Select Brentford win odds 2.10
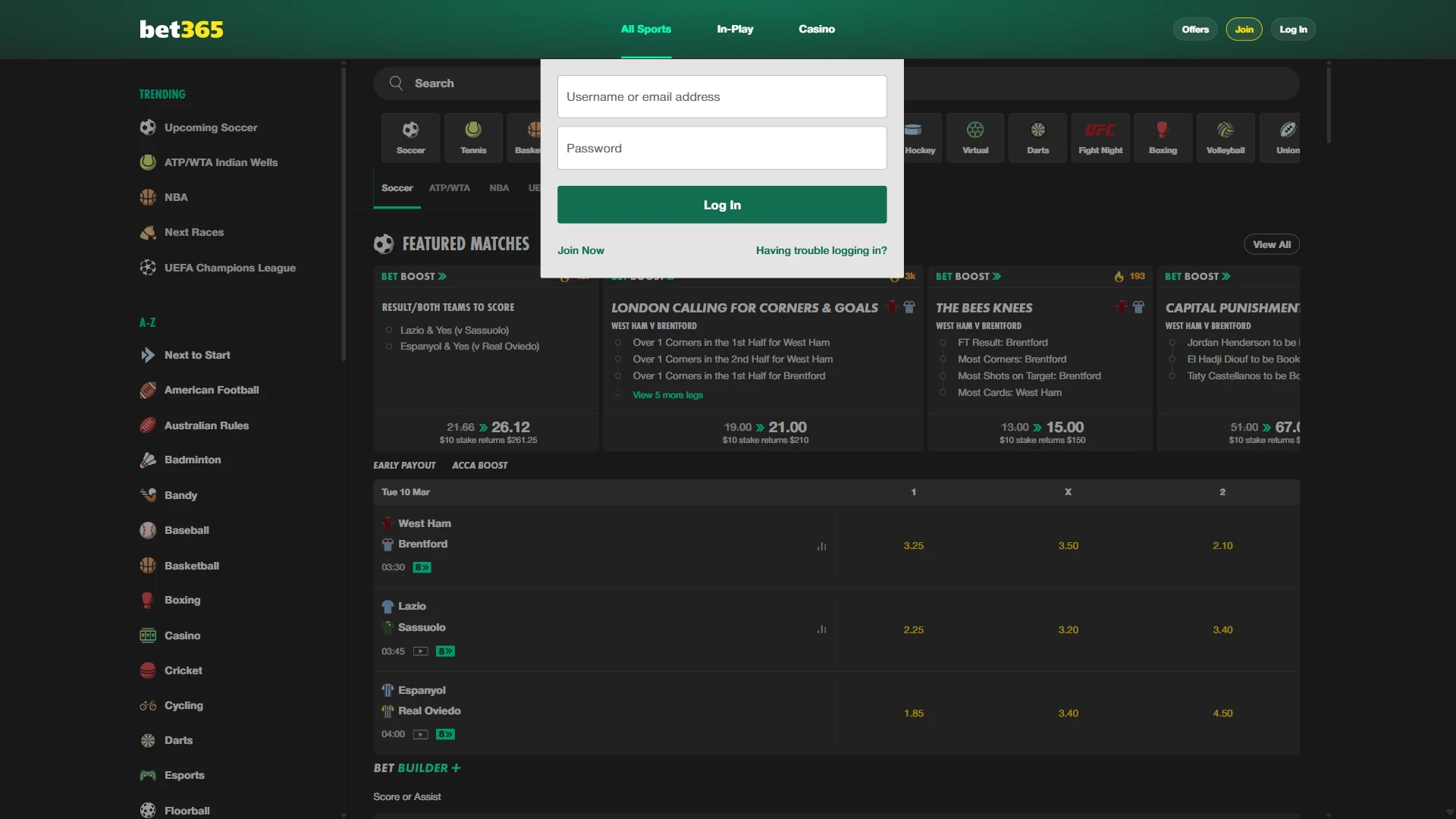The width and height of the screenshot is (1456, 819). coord(1222,546)
